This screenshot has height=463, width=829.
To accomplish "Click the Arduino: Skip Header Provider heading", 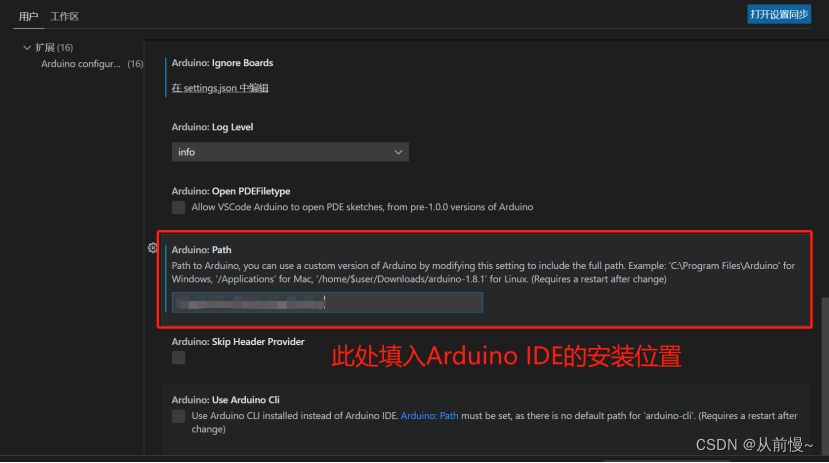I will 238,342.
